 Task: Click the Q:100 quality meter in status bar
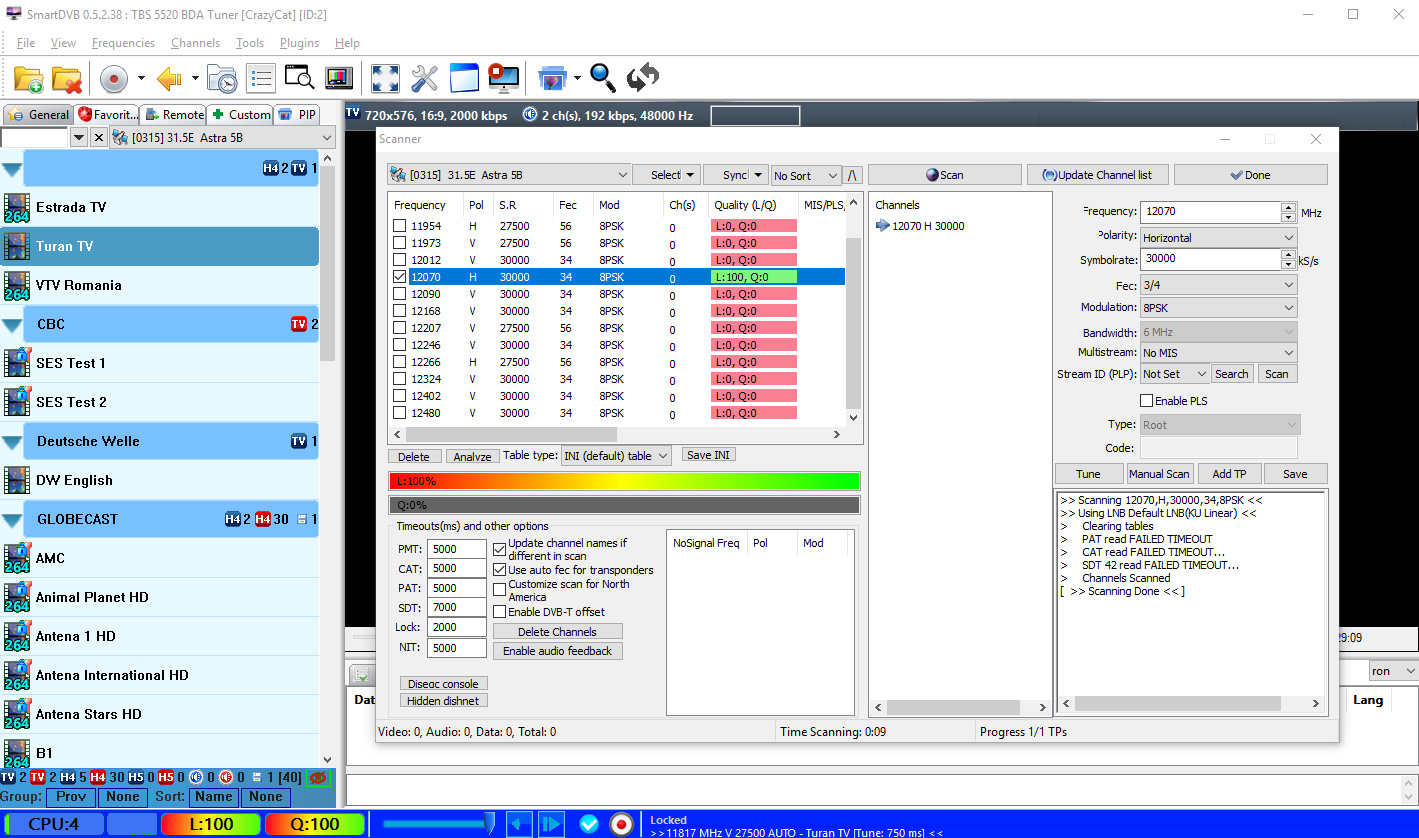point(314,824)
